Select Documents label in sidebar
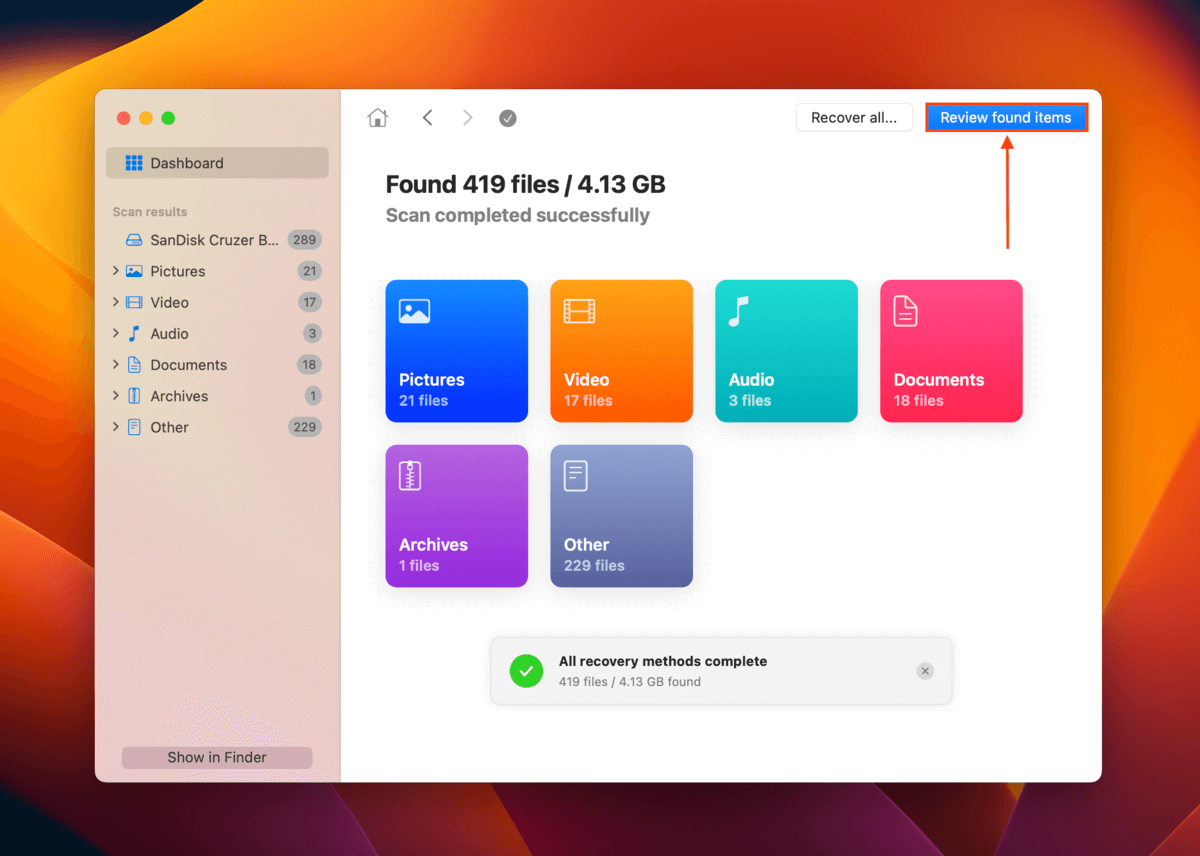Screen dimensions: 1200x856 189,364
